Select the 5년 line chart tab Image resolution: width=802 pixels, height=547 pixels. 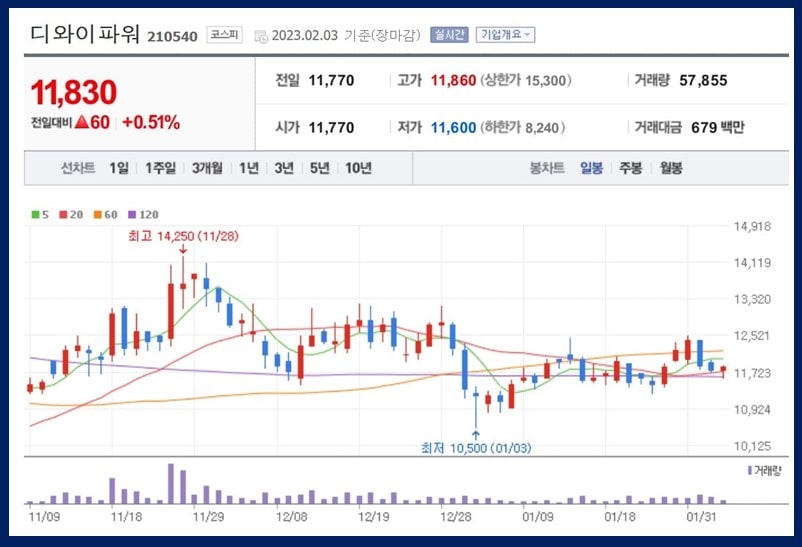(320, 168)
